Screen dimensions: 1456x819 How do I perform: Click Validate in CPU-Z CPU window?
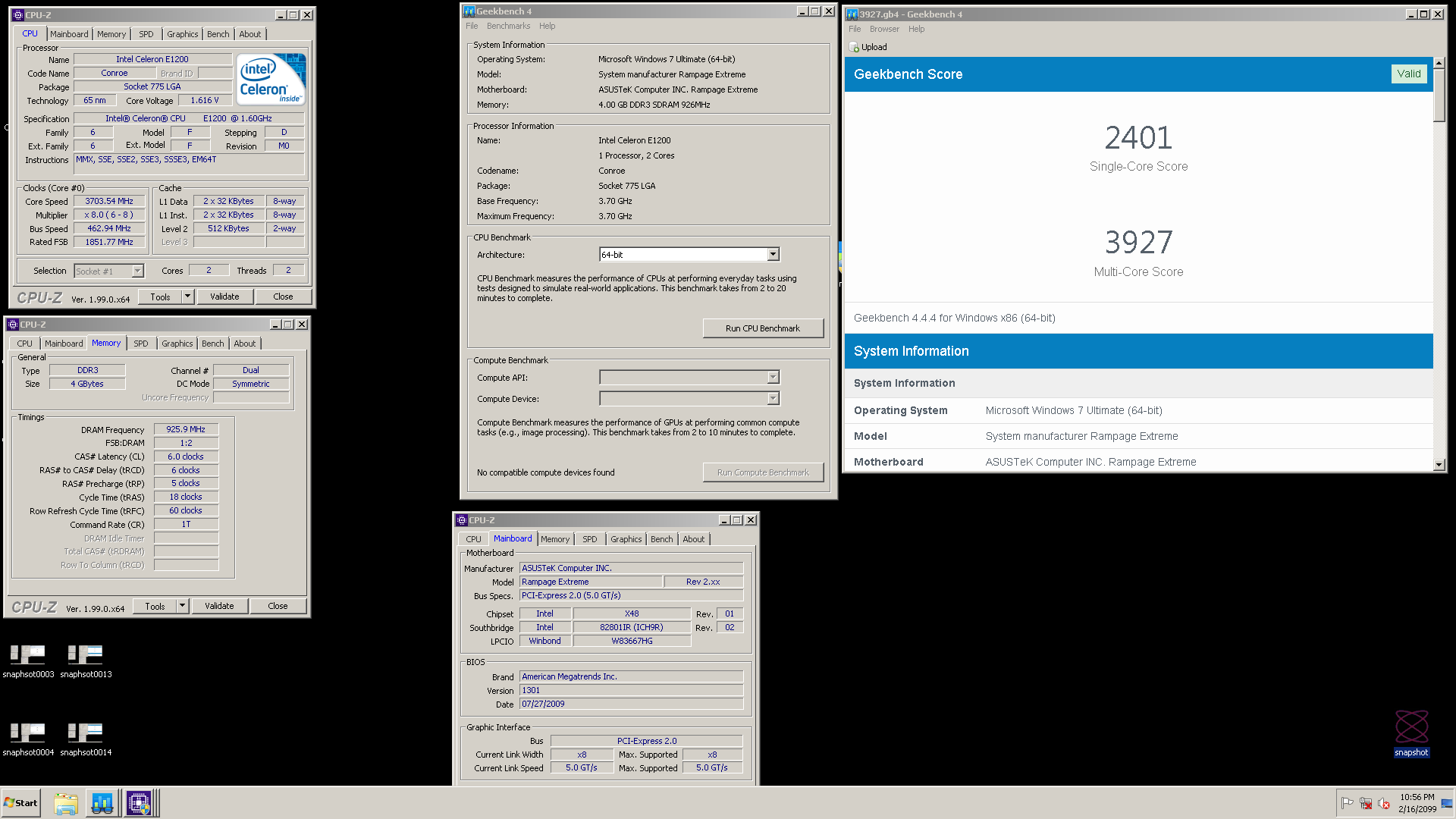point(224,297)
